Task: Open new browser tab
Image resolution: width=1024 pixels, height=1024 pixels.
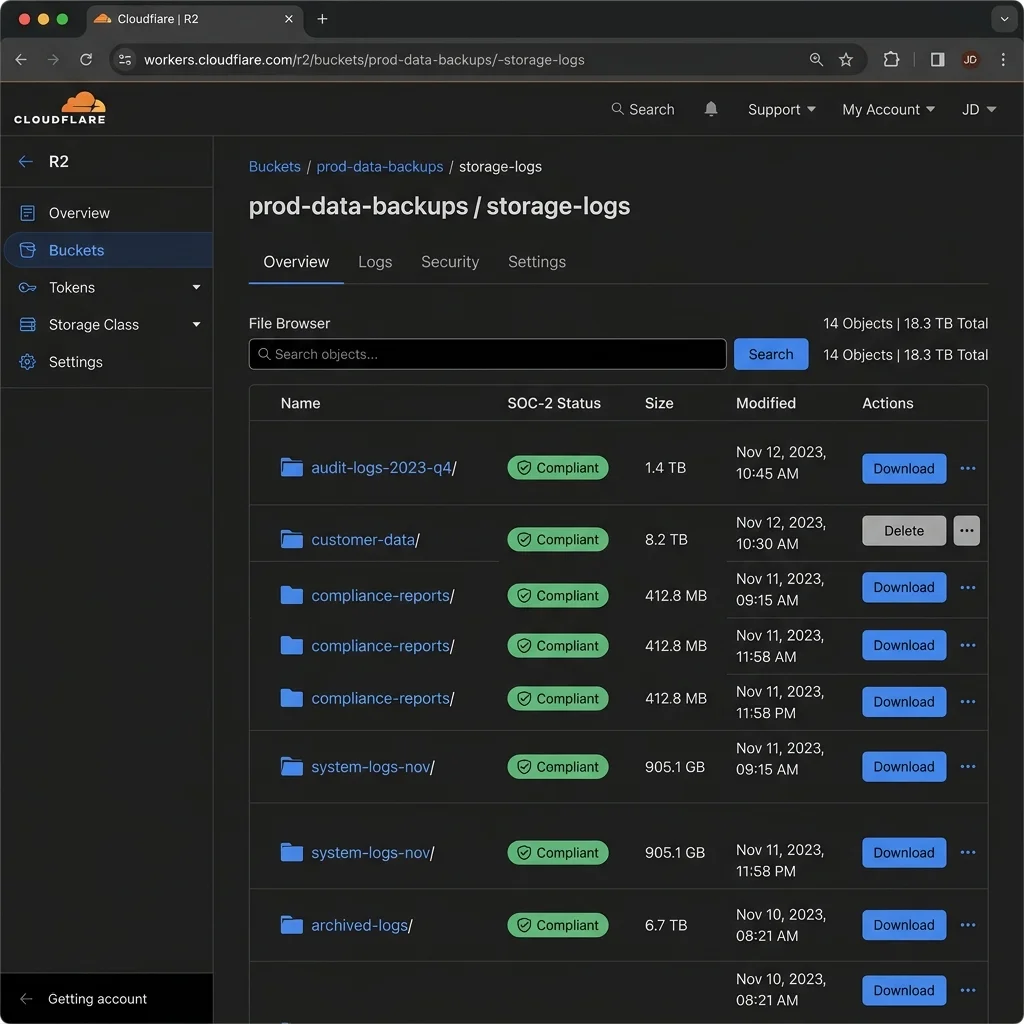Action: click(x=322, y=19)
